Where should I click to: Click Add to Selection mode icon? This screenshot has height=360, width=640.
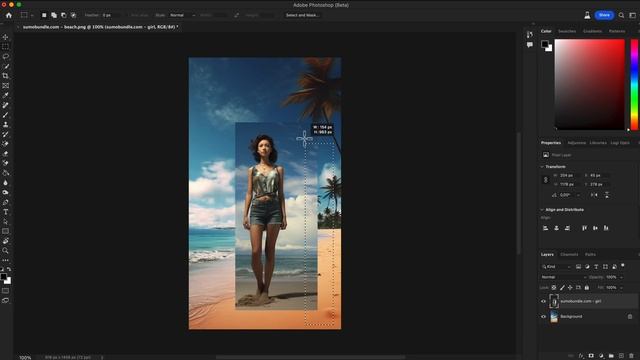pos(54,15)
